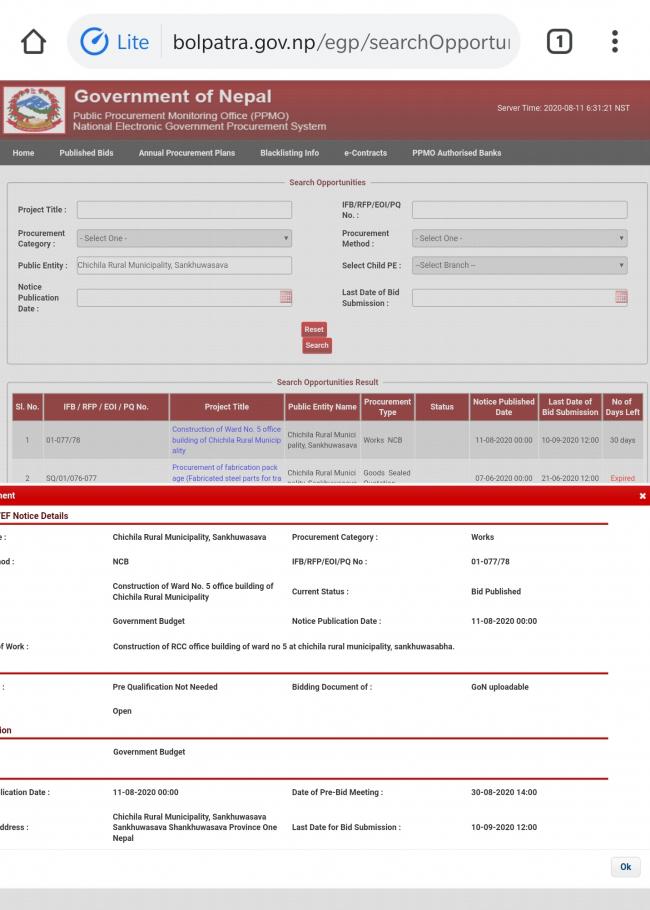Click the Reset button
The height and width of the screenshot is (910, 650).
click(314, 329)
